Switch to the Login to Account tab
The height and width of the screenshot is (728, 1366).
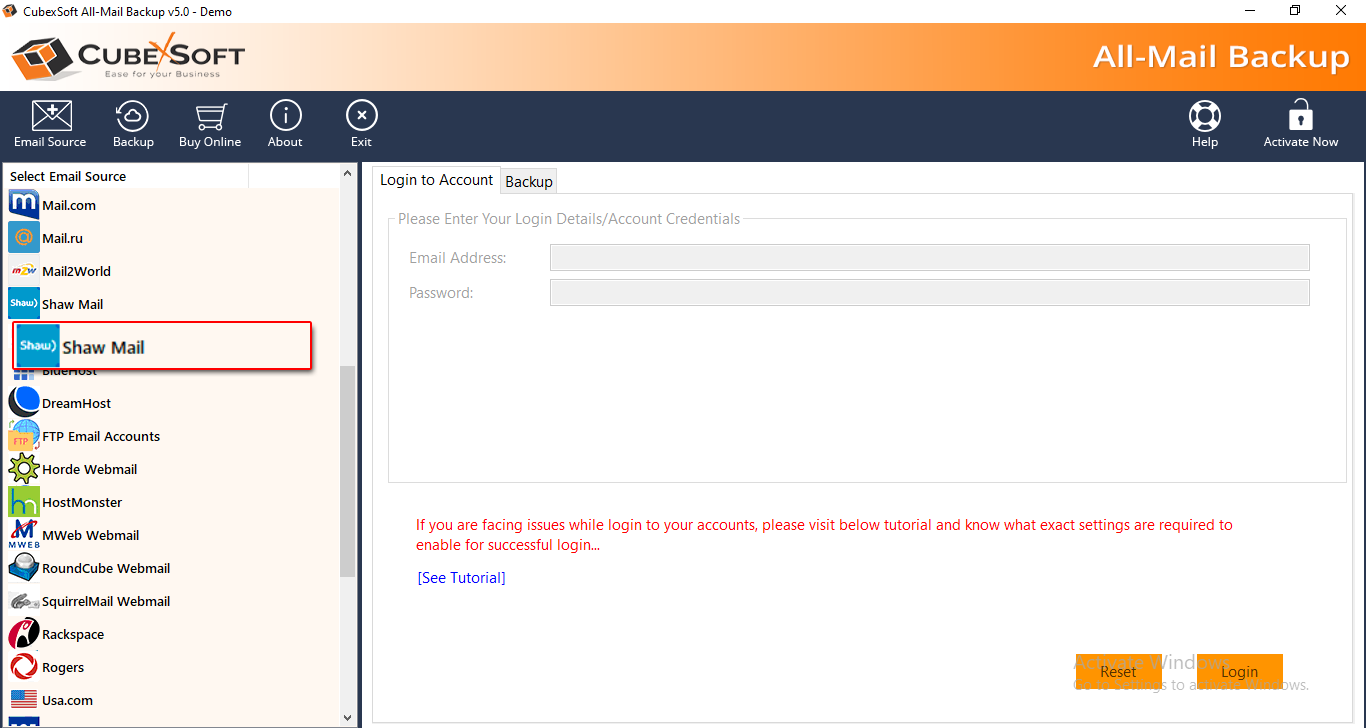pos(436,180)
